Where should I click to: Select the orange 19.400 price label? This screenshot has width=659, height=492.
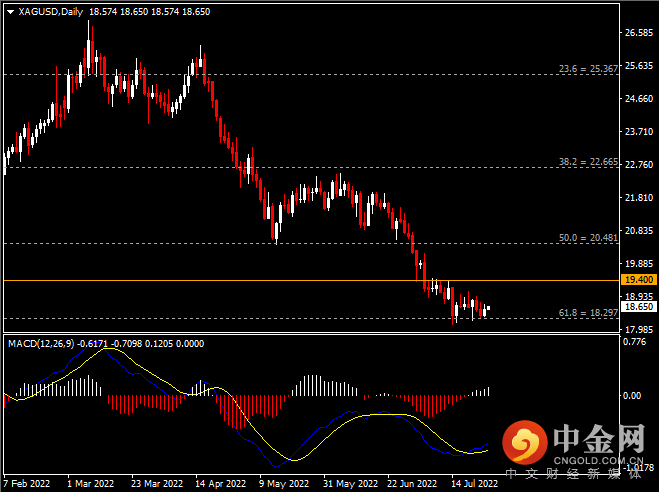click(x=638, y=280)
